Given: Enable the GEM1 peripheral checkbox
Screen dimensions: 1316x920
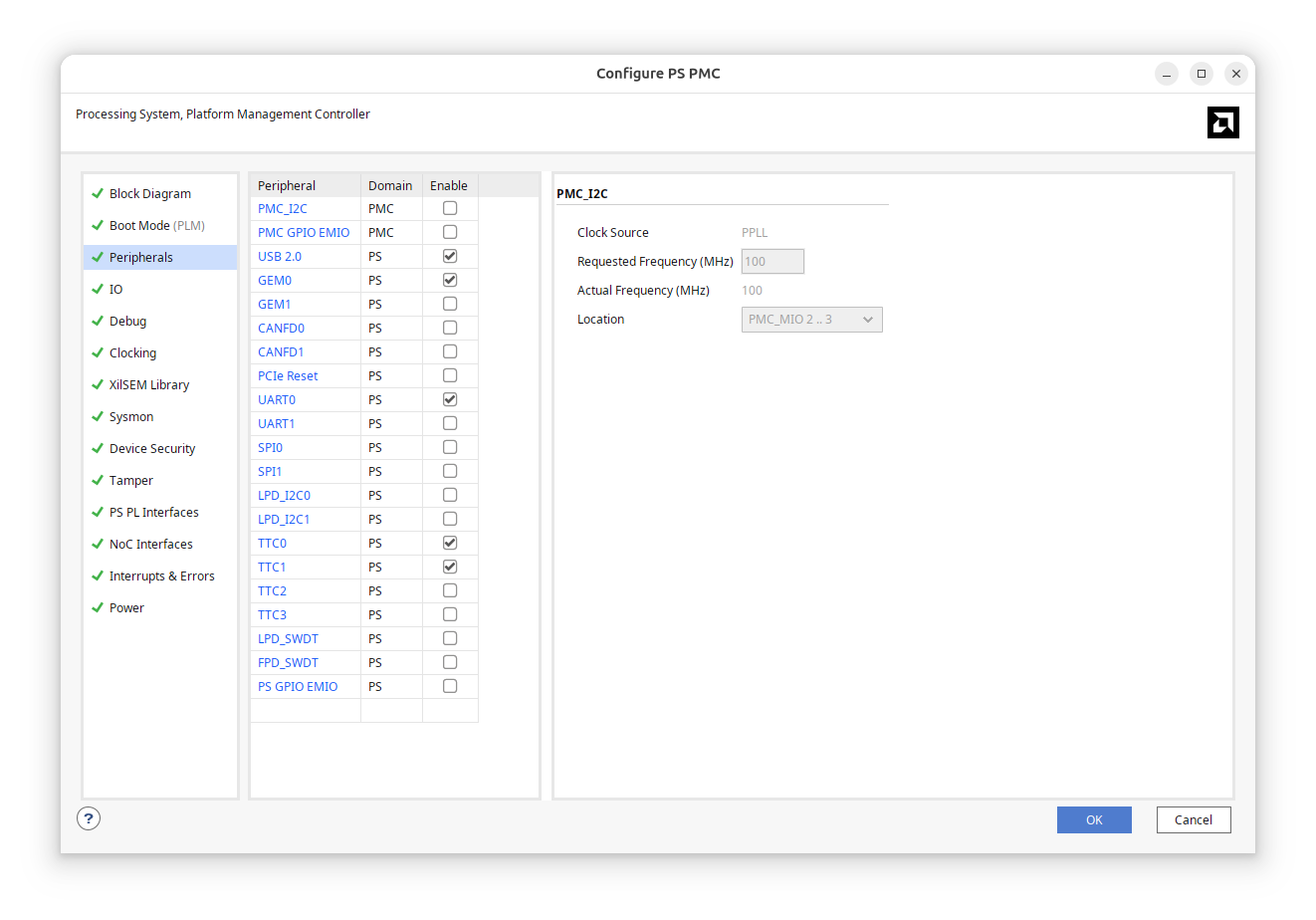Looking at the screenshot, I should tap(450, 304).
